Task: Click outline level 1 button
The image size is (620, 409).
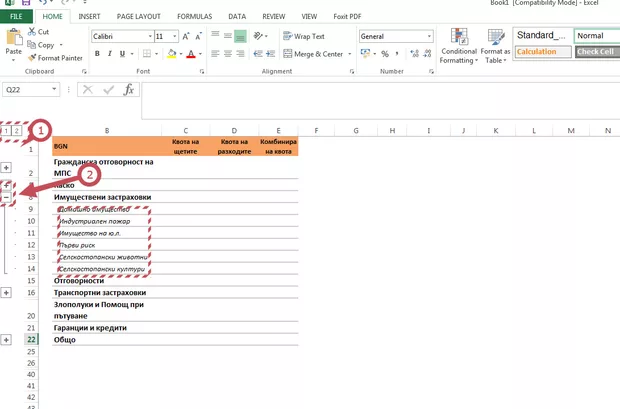Action: 6,131
